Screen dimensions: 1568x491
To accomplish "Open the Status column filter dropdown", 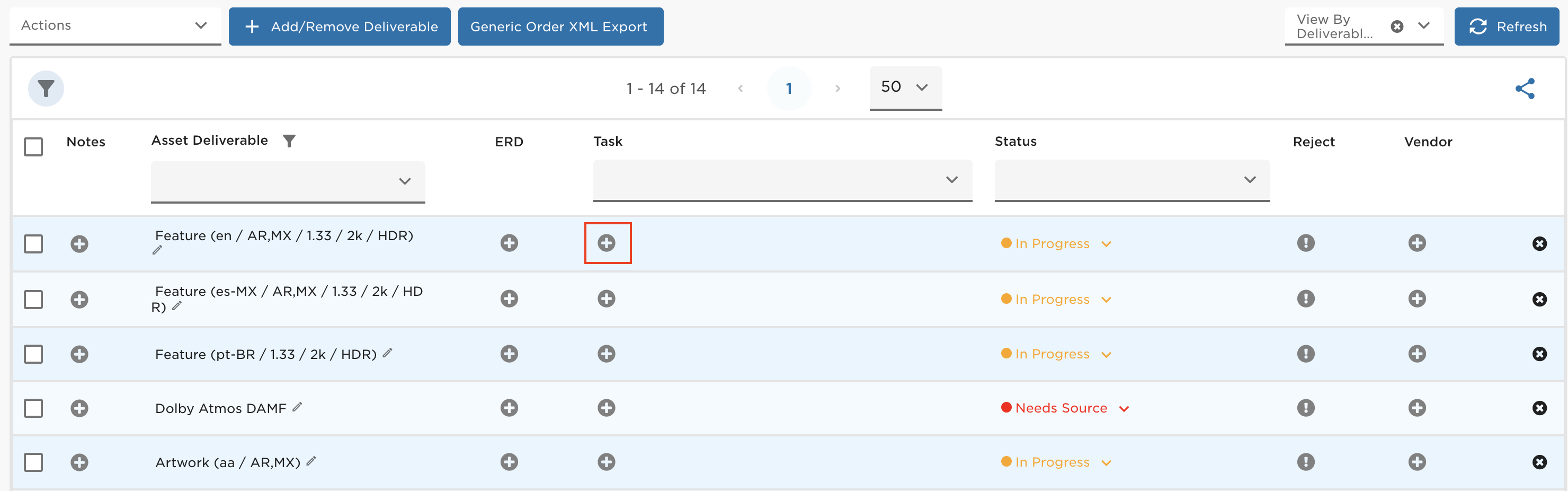I will tap(1132, 180).
